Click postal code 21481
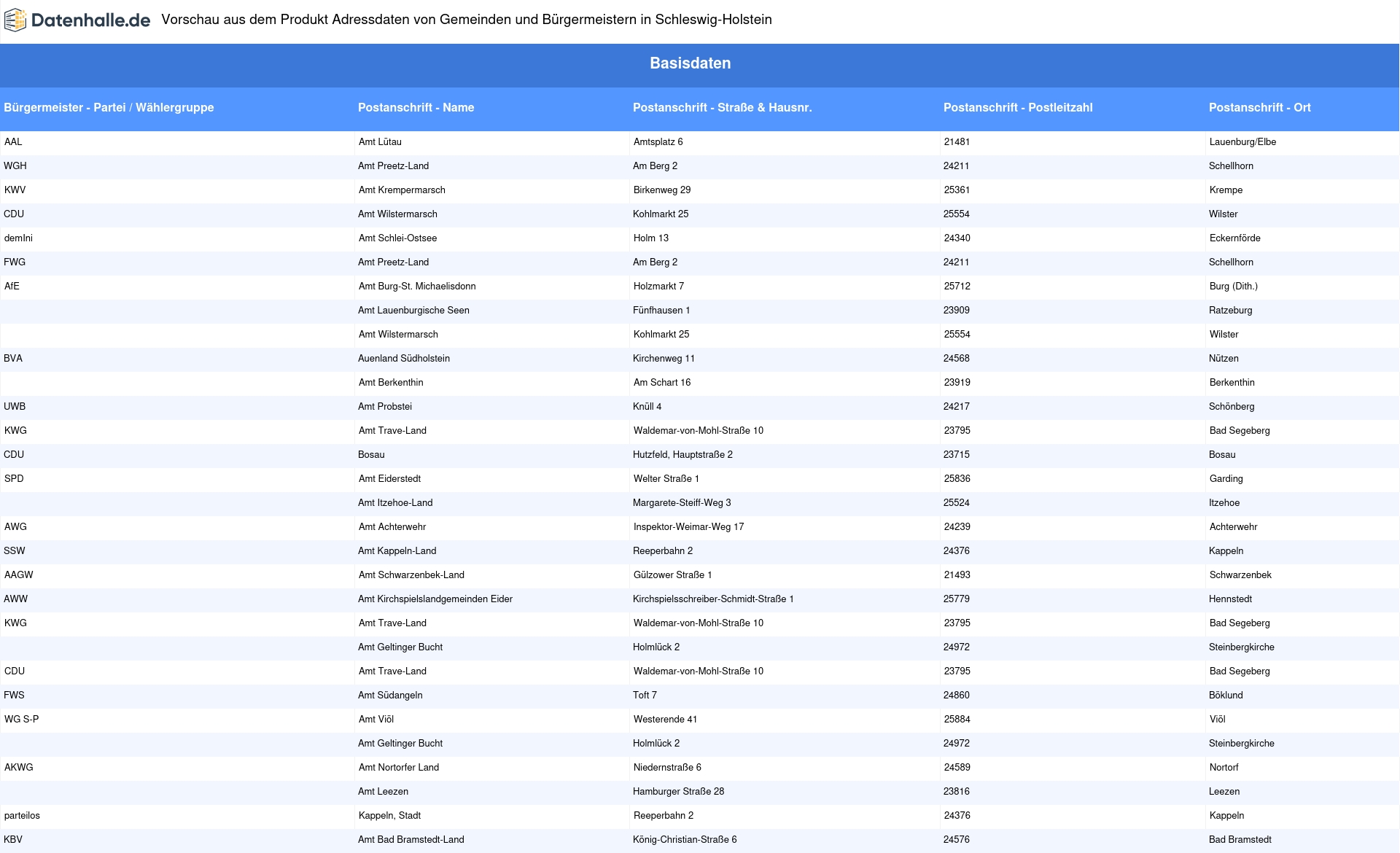The image size is (1400, 853). [x=957, y=142]
